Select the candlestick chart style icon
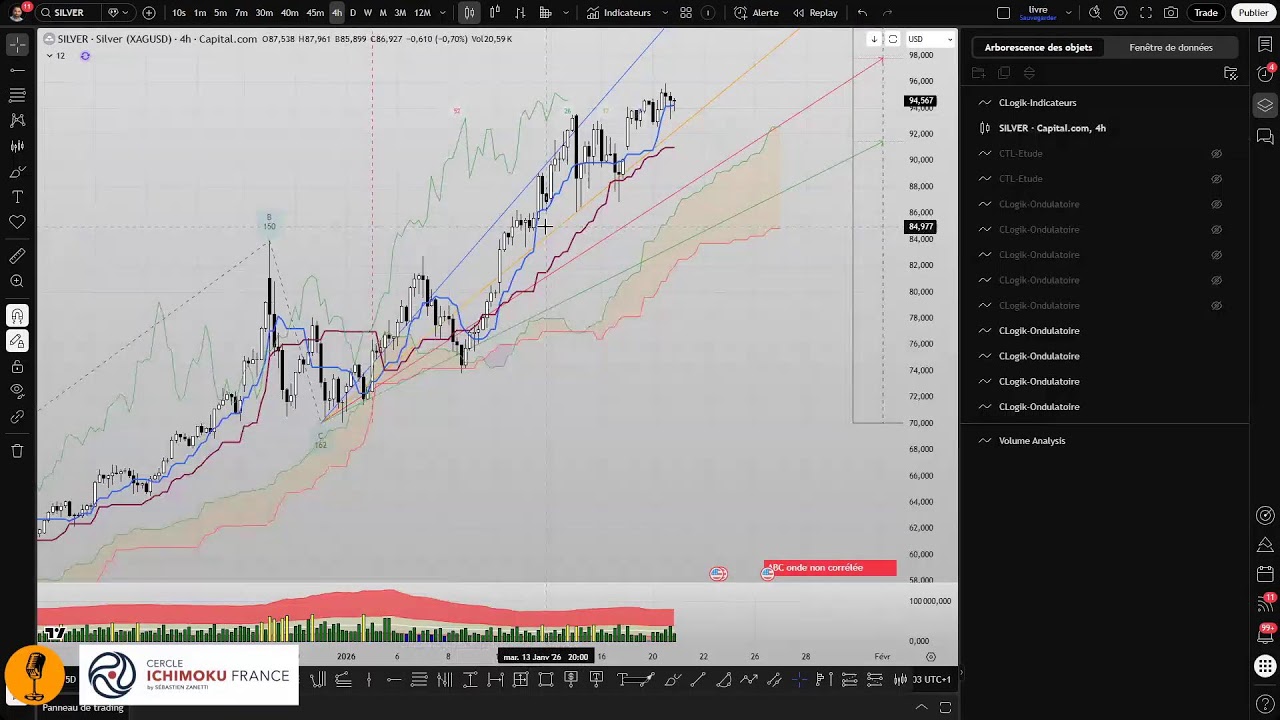This screenshot has width=1280, height=720. pos(468,13)
